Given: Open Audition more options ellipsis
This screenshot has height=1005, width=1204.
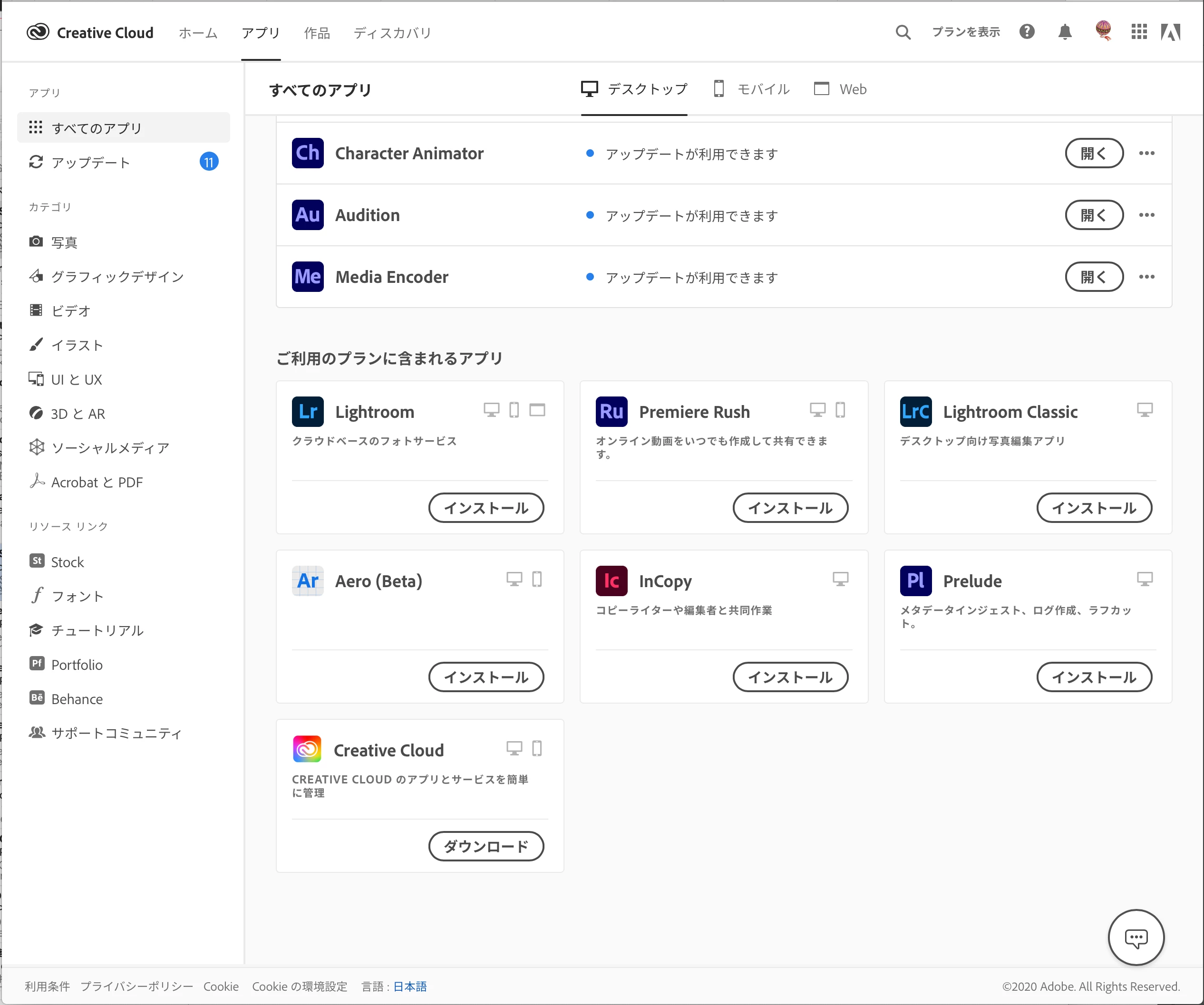Looking at the screenshot, I should [1146, 215].
